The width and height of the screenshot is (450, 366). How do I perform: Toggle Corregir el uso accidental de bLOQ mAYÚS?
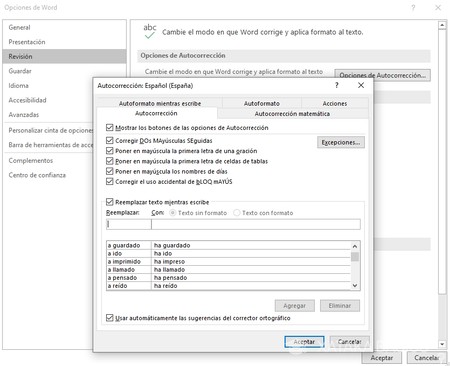pyautogui.click(x=109, y=182)
